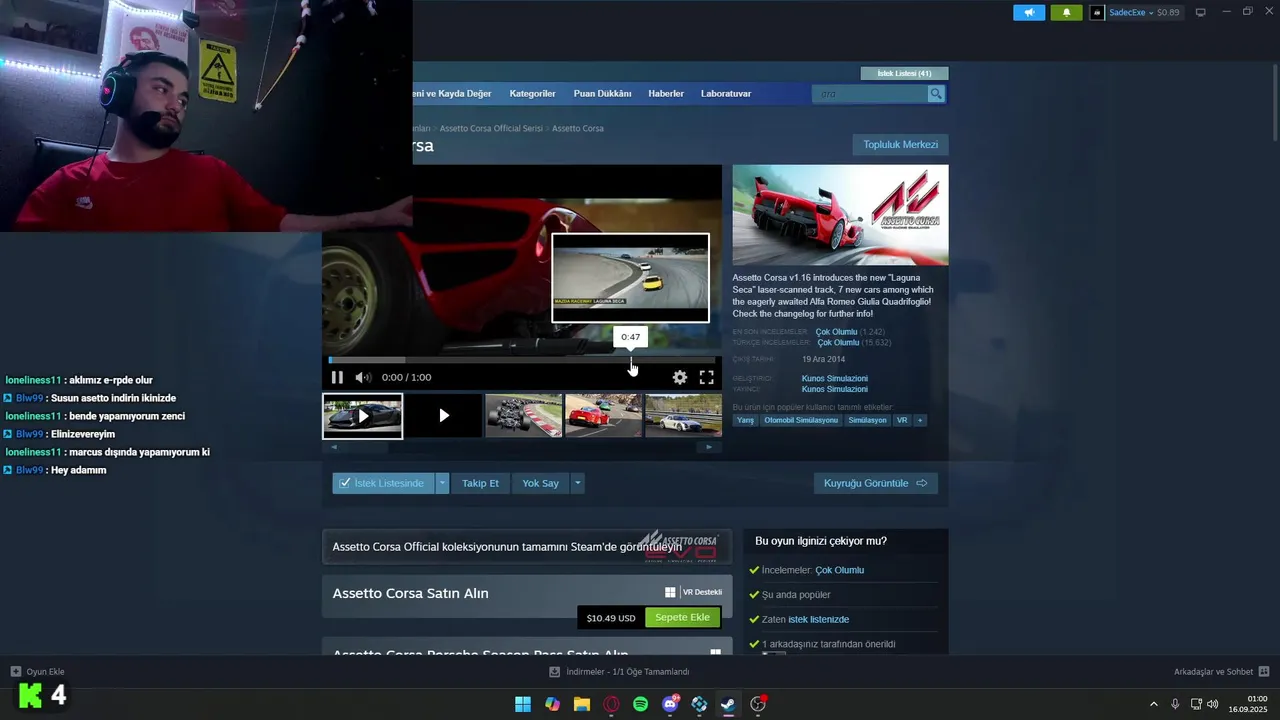Open İndirmeler downloads status
Screen dimensions: 1280x720
click(x=620, y=672)
